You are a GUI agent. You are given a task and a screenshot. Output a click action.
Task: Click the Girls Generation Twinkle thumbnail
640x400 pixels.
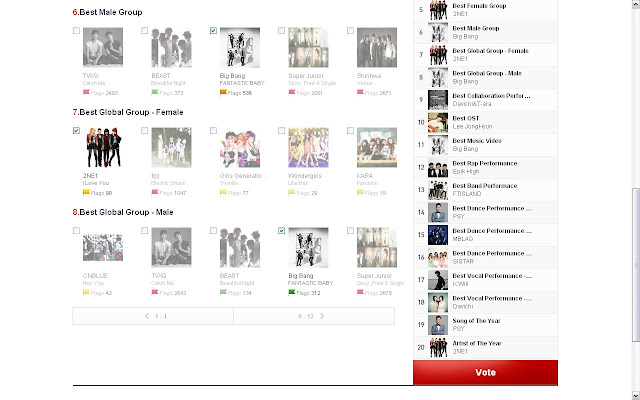(240, 147)
